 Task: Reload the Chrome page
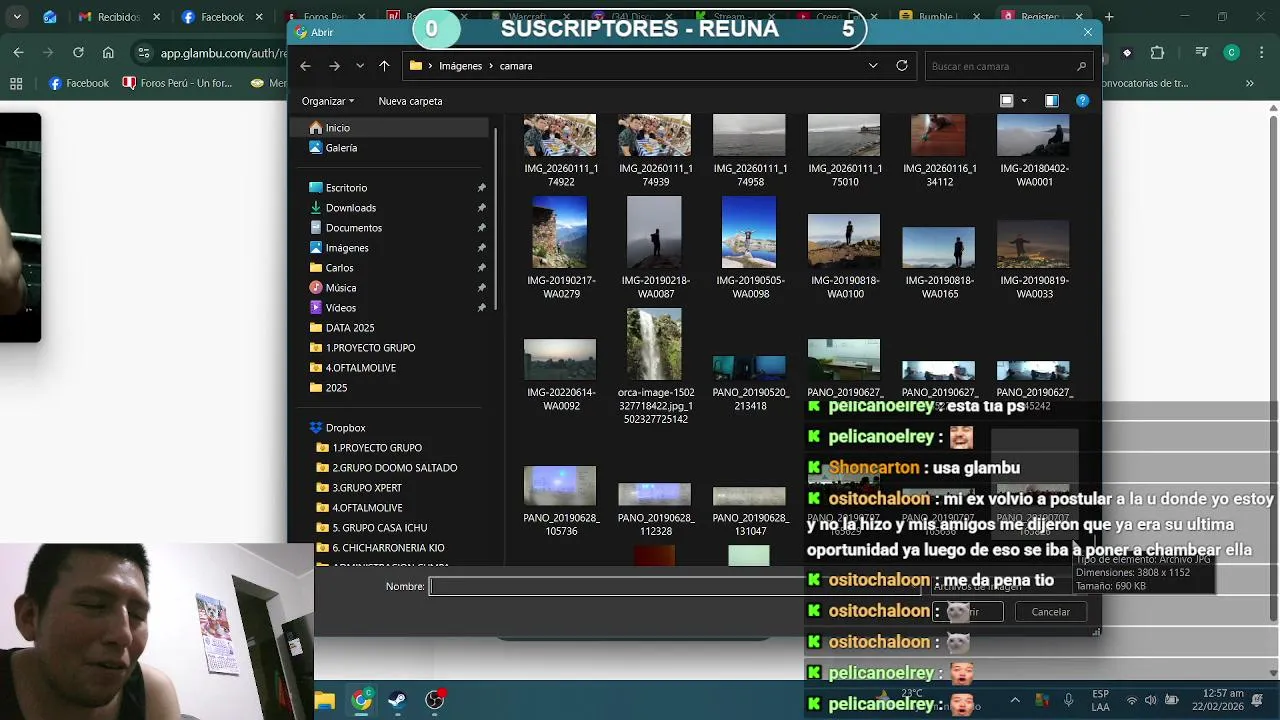pyautogui.click(x=78, y=53)
